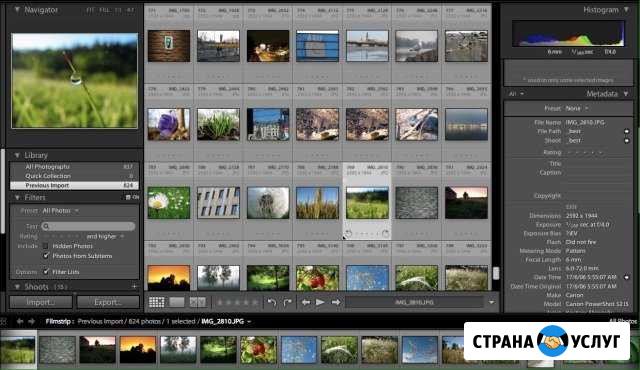The height and width of the screenshot is (370, 640).
Task: Click the Export button
Action: (108, 302)
